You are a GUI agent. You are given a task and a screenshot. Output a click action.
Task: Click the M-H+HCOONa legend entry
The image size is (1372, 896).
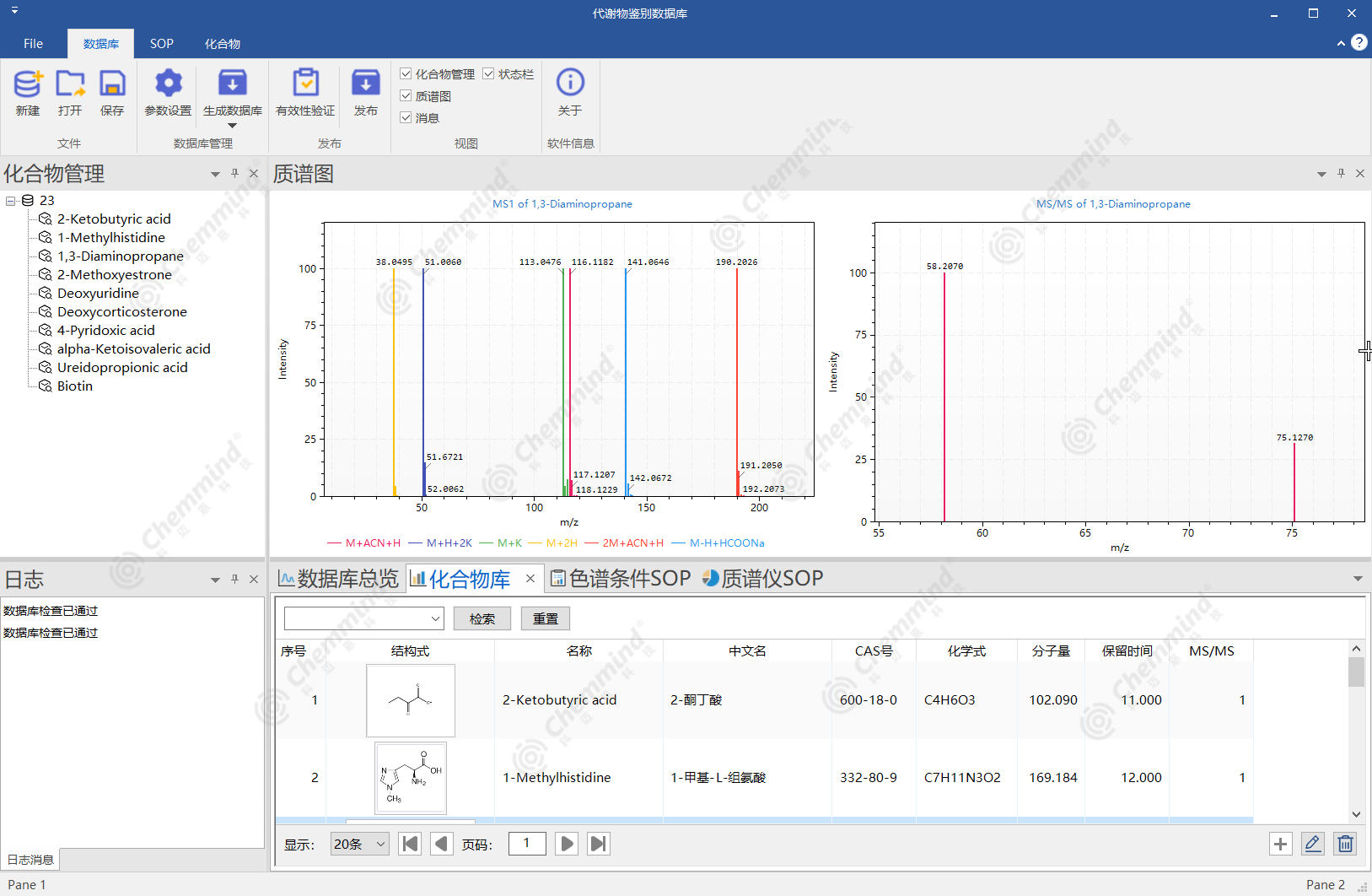click(718, 543)
